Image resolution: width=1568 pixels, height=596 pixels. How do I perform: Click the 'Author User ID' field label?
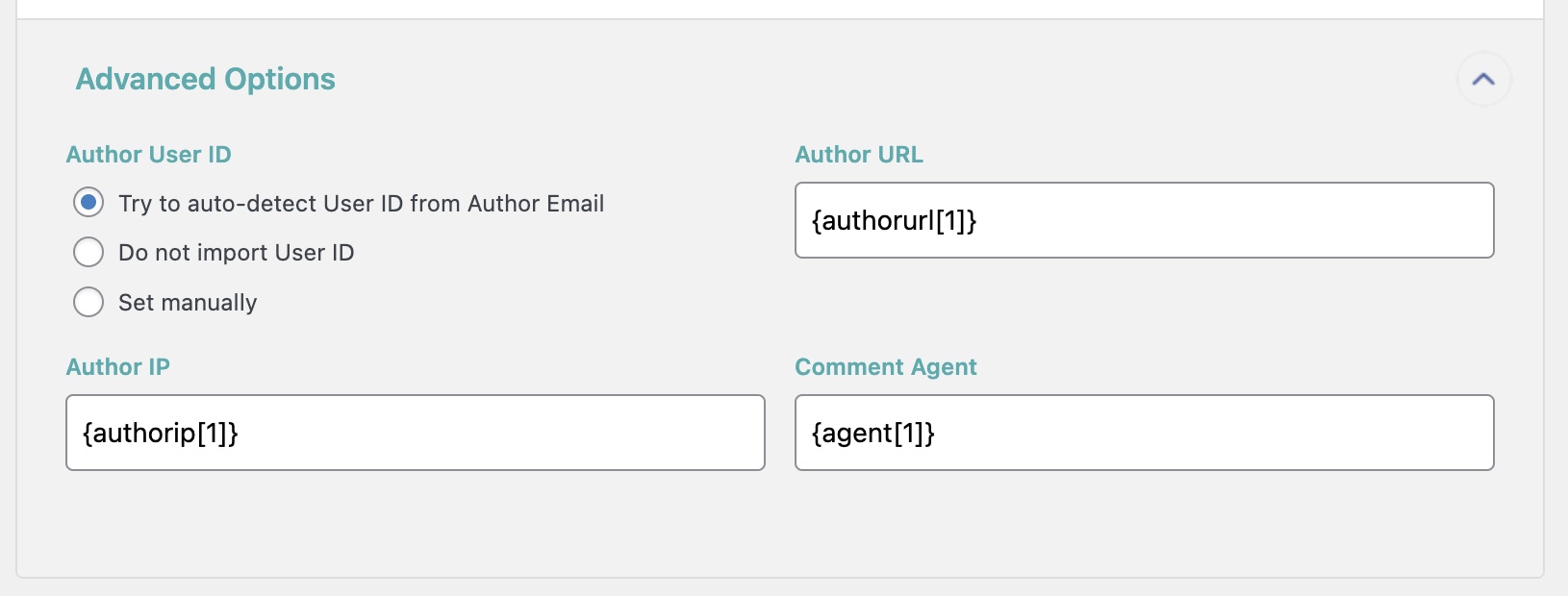click(x=148, y=155)
